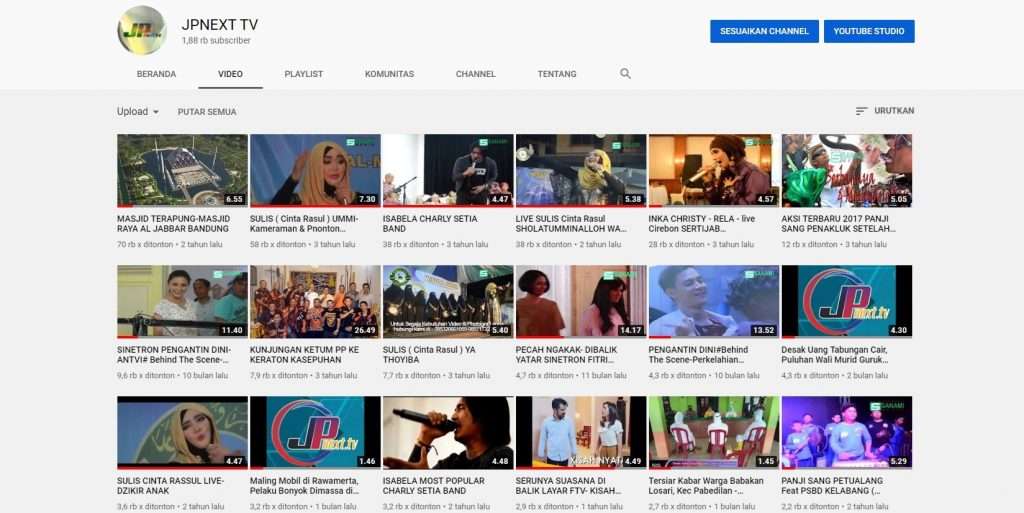Open the SERUNYA SUASANA DI BALIK LAYAR thumbnail
This screenshot has width=1024, height=513.
pos(581,433)
